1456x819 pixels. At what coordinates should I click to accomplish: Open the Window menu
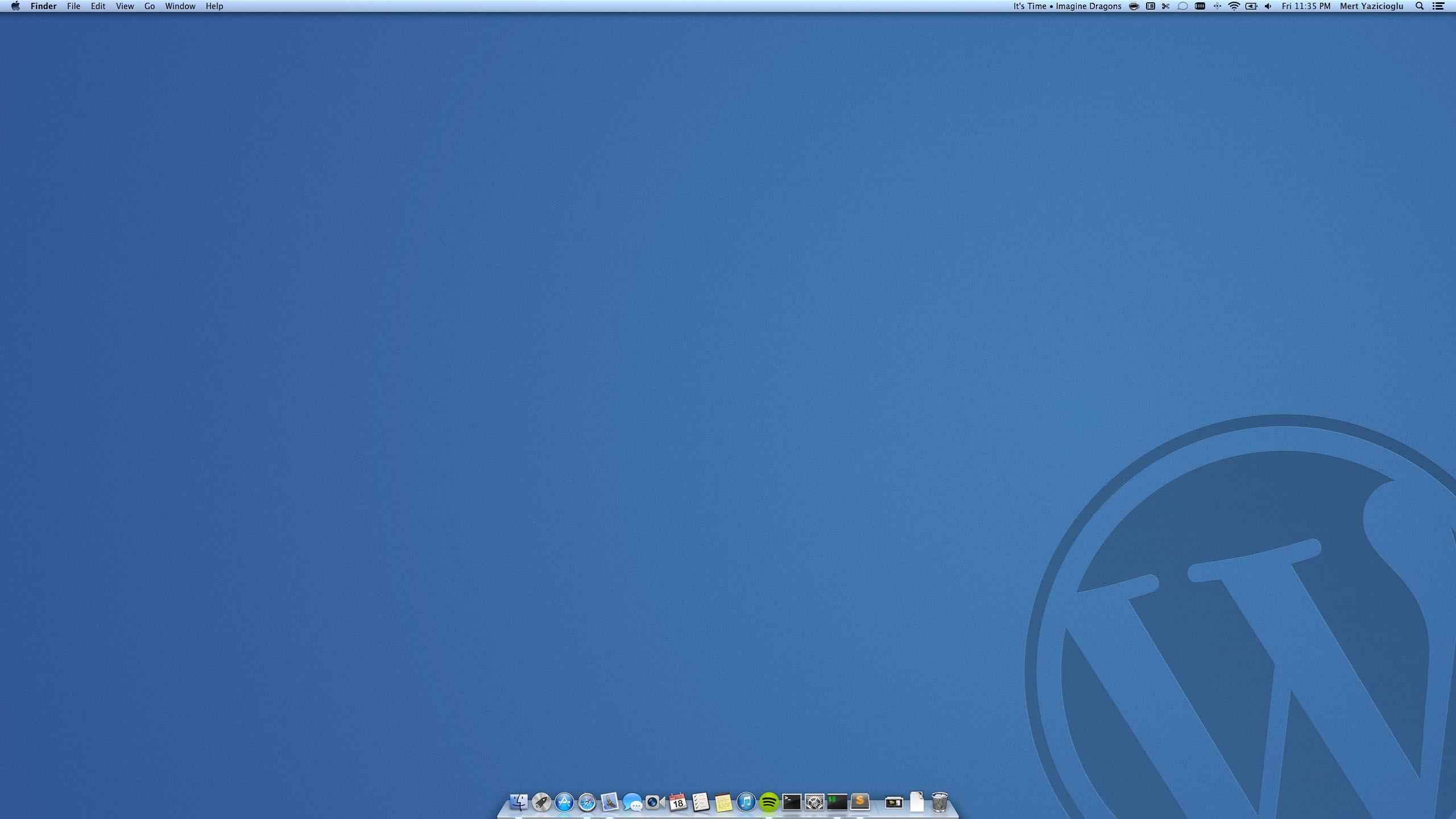pos(180,6)
